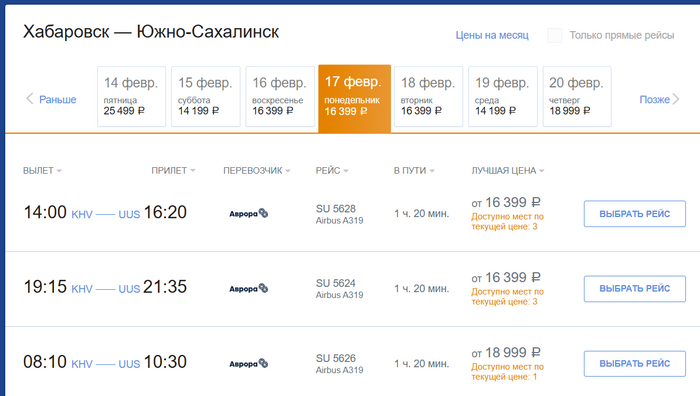Screen dimensions: 700x396
Task: Enable the Только прямые рейсы checkbox
Action: pos(555,35)
